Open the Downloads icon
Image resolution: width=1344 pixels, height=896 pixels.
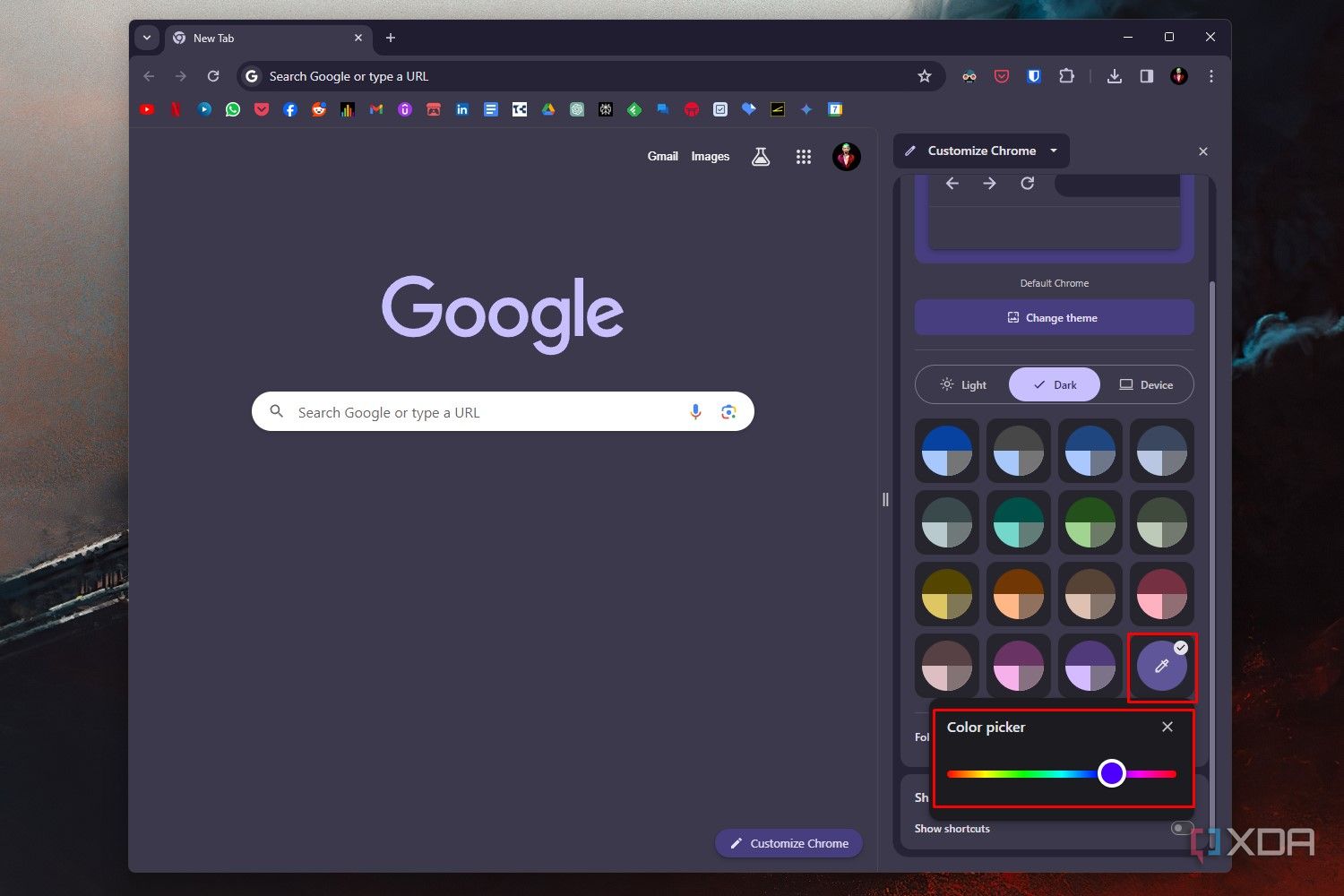(1114, 76)
